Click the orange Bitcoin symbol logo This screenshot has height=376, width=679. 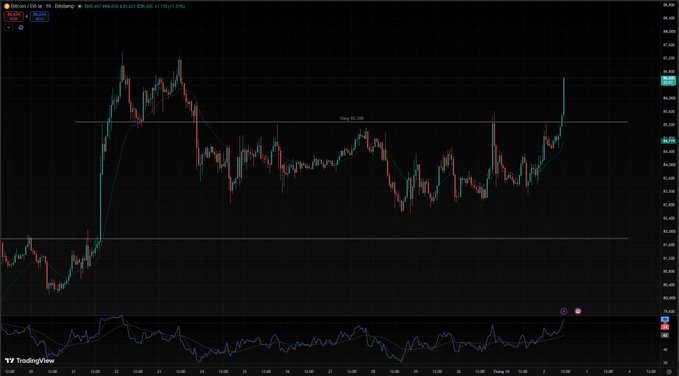tap(6, 6)
